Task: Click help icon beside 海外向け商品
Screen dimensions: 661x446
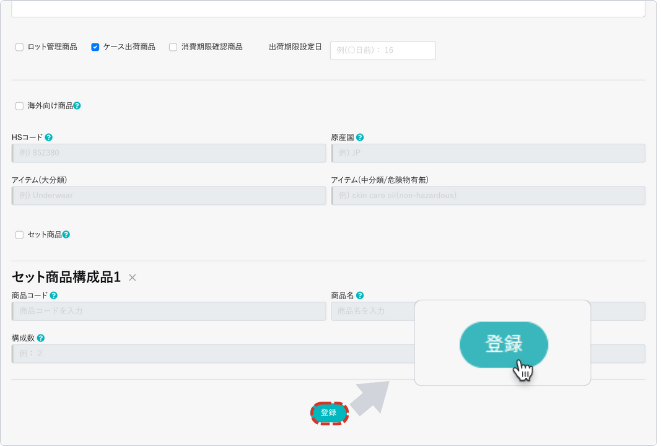Action: [77, 105]
